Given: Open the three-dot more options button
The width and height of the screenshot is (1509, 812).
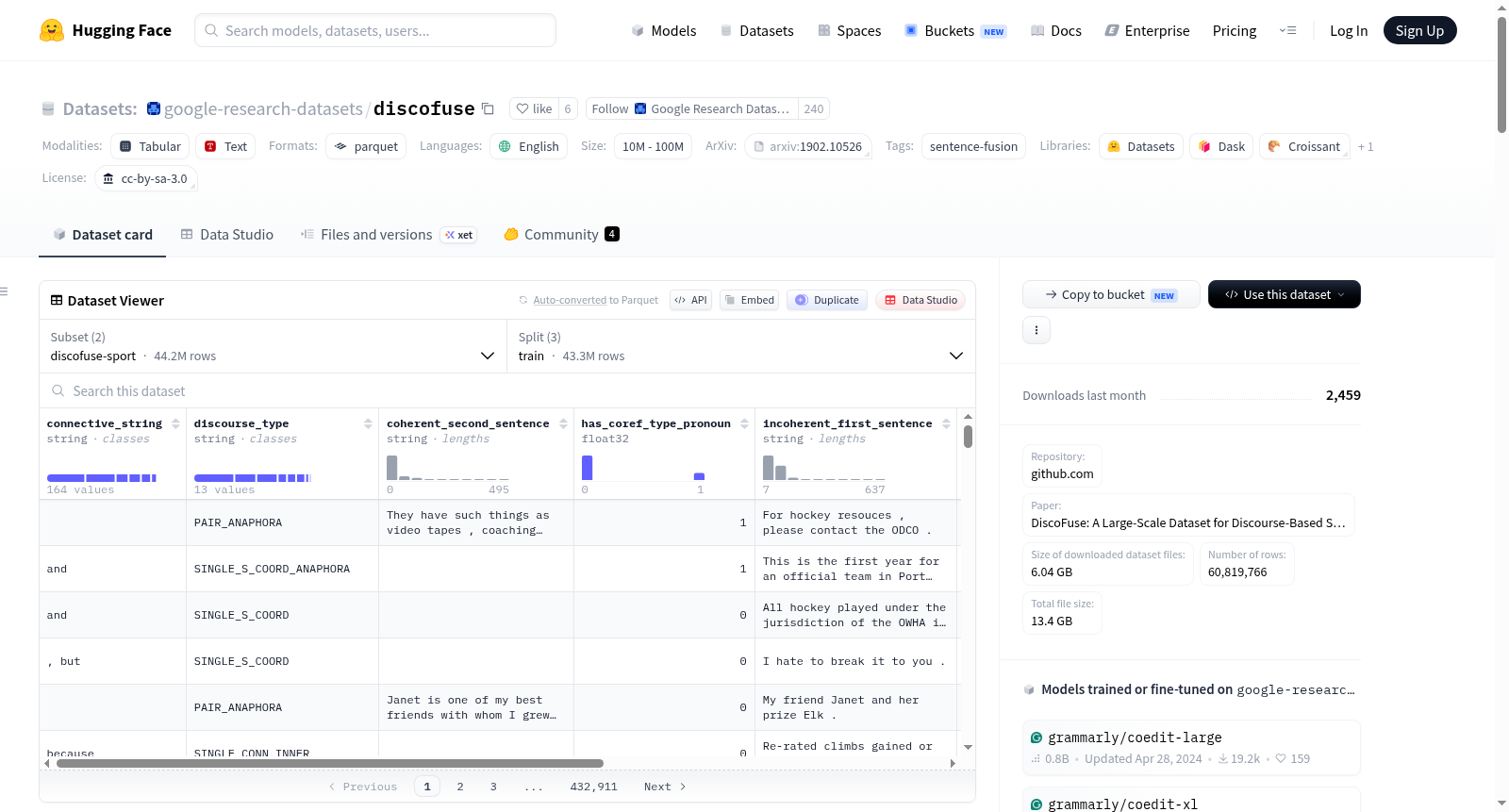Looking at the screenshot, I should [x=1036, y=330].
